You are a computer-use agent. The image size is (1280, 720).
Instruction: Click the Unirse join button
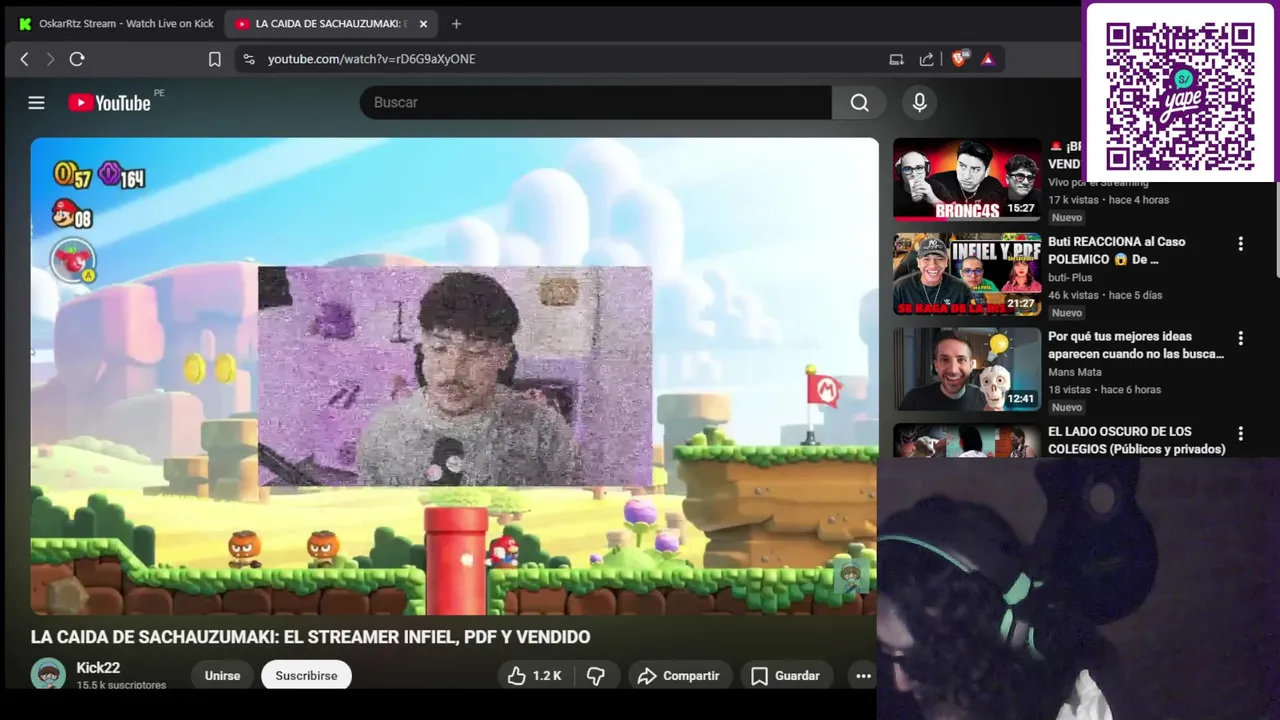(x=222, y=676)
